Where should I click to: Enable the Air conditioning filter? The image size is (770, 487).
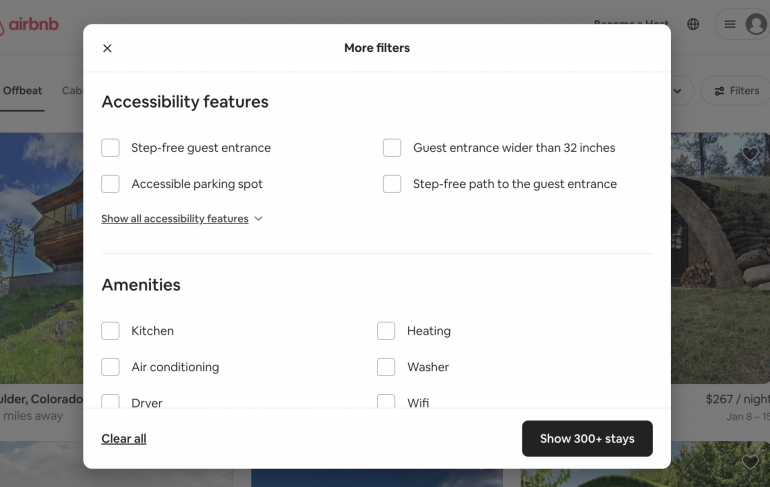click(111, 367)
